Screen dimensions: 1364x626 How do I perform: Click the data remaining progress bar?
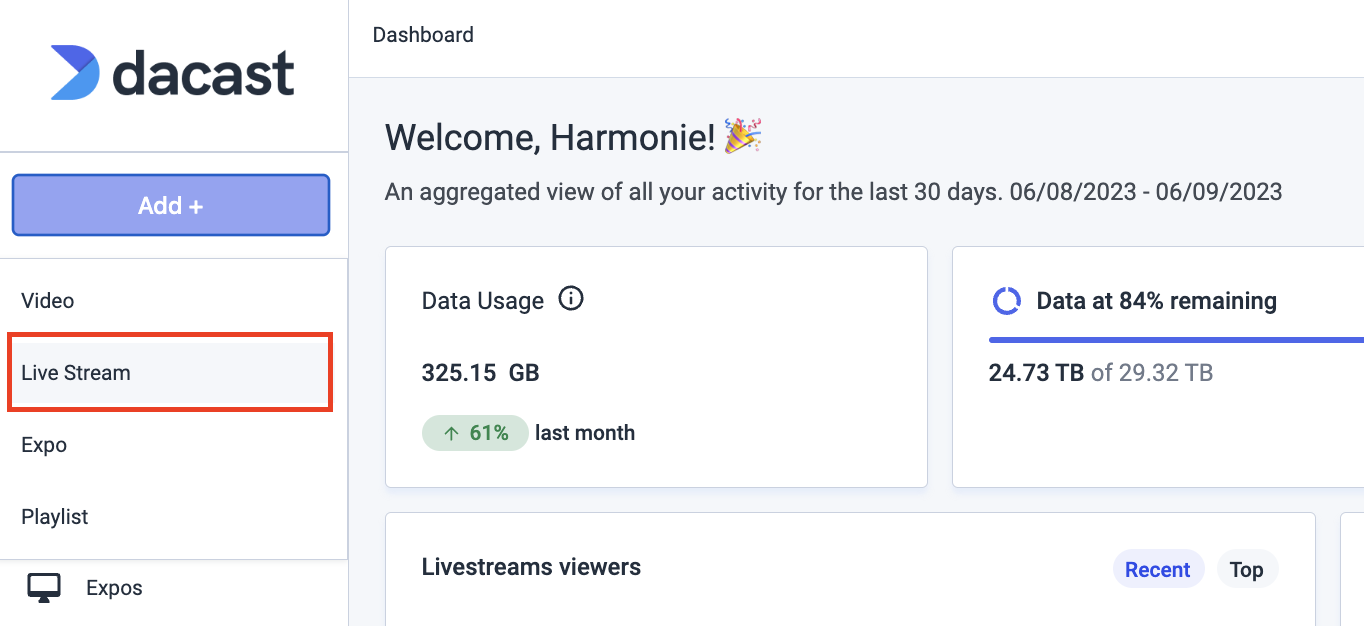[1176, 340]
